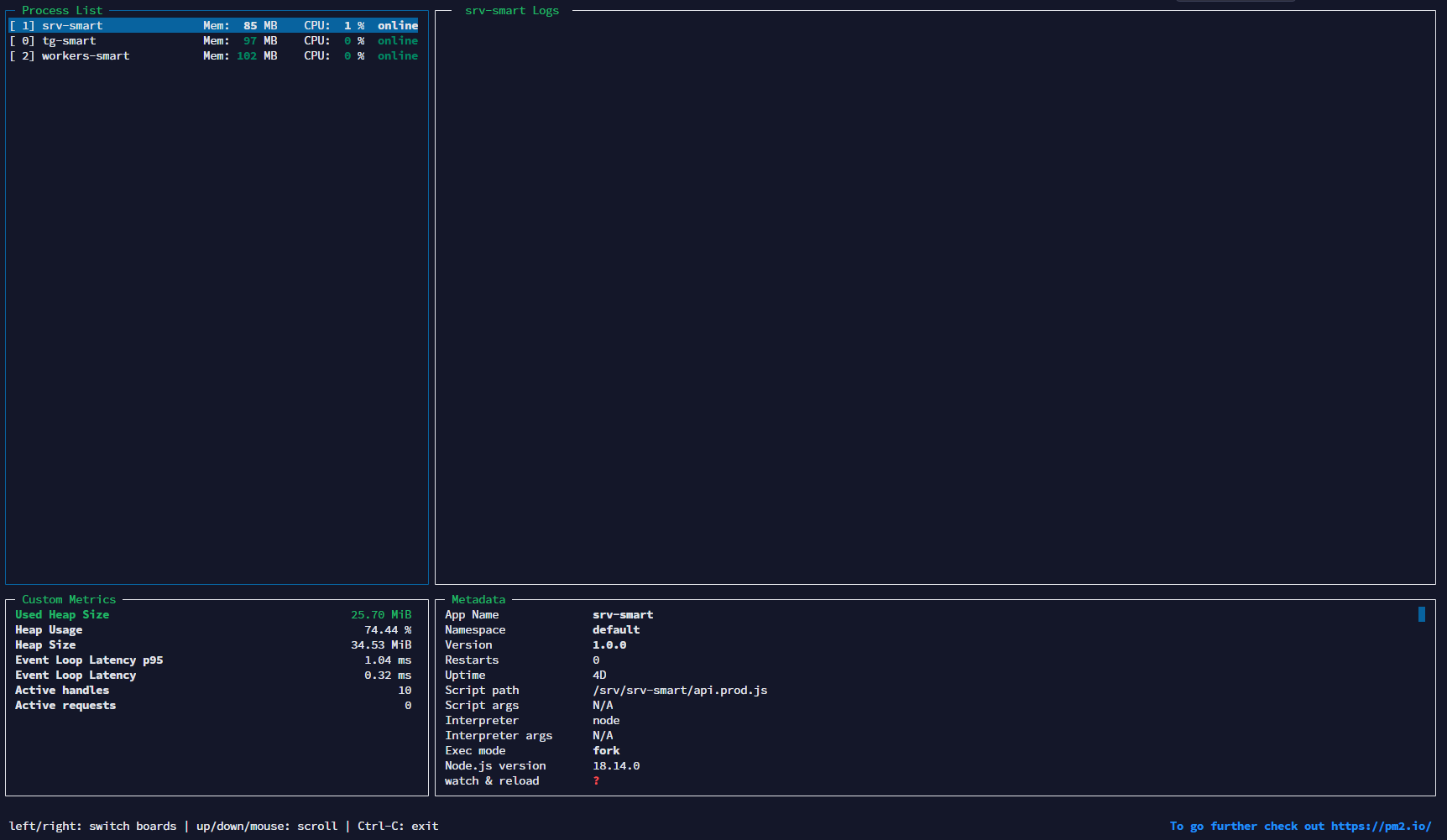Click the 1.0.0 version value
This screenshot has height=840, width=1447.
609,645
